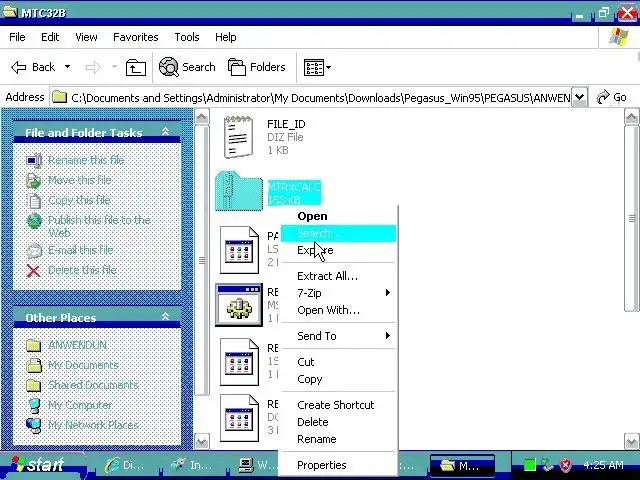Click Move this file link

(79, 180)
